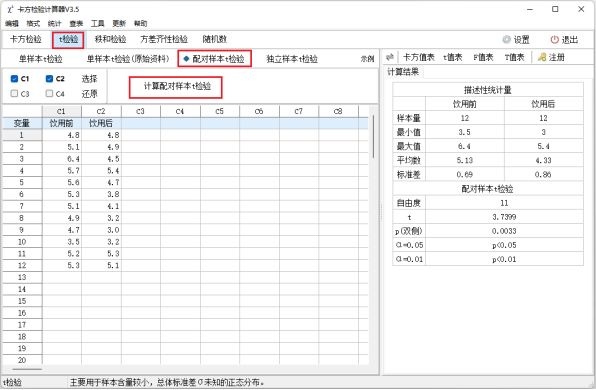This screenshot has height=390, width=596.
Task: Click the C1 column header
Action: (62, 111)
